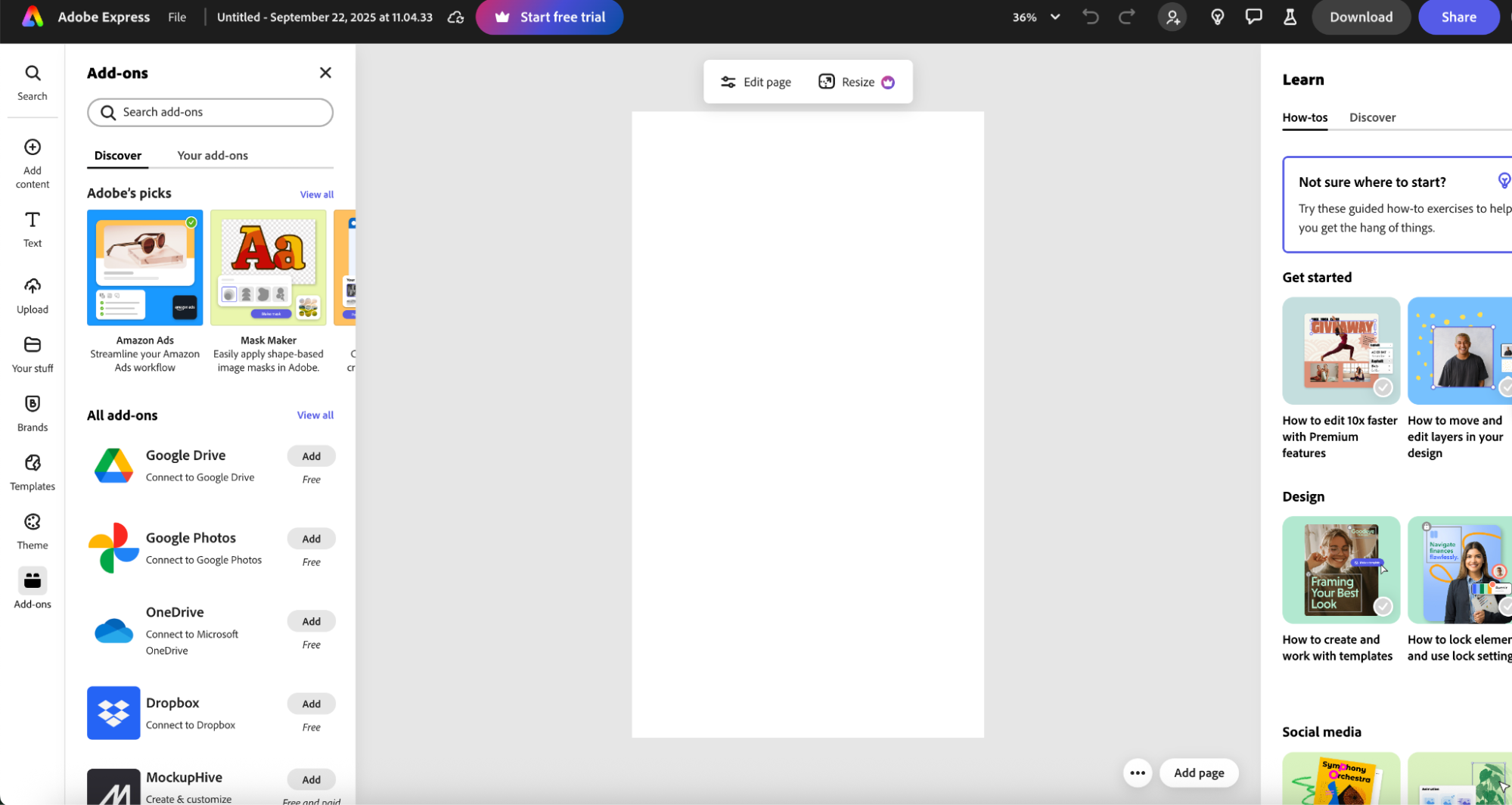Click the blank canvas page
Image resolution: width=1512 pixels, height=805 pixels.
pyautogui.click(x=808, y=424)
